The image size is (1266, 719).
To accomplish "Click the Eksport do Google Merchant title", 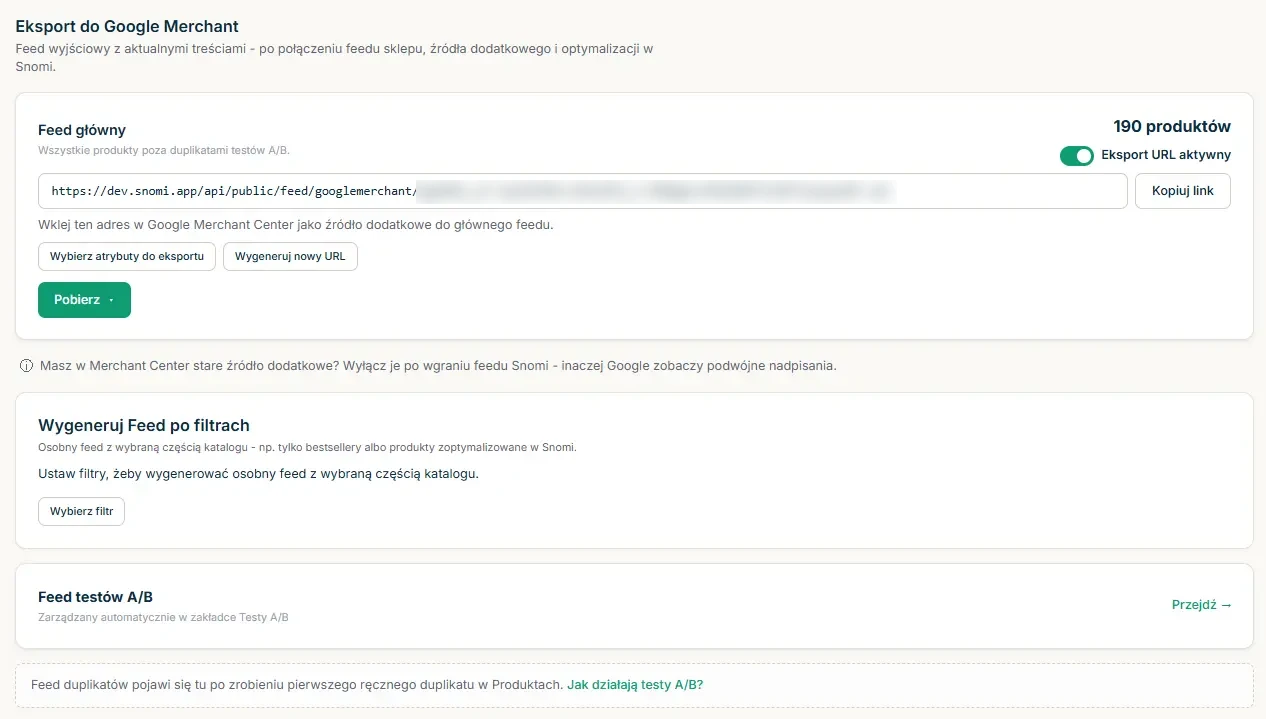I will (x=127, y=27).
